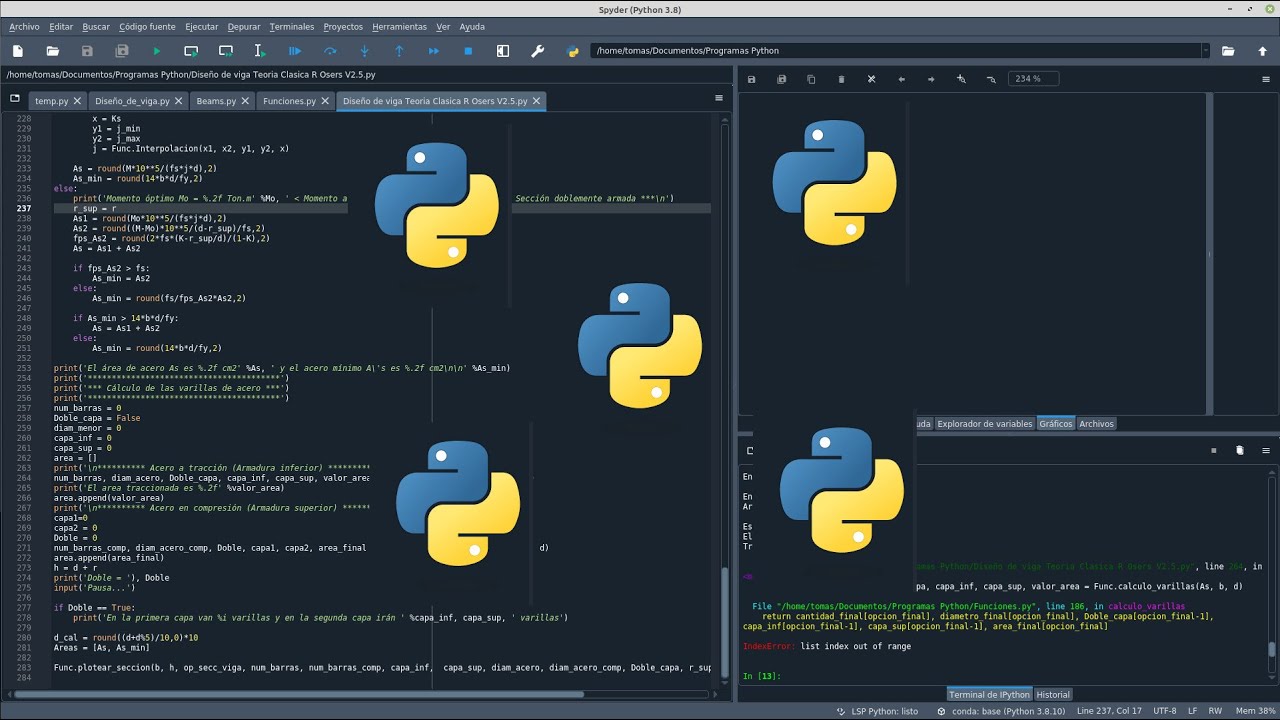1280x720 pixels.
Task: Create a new file from the toolbar
Action: coord(18,51)
